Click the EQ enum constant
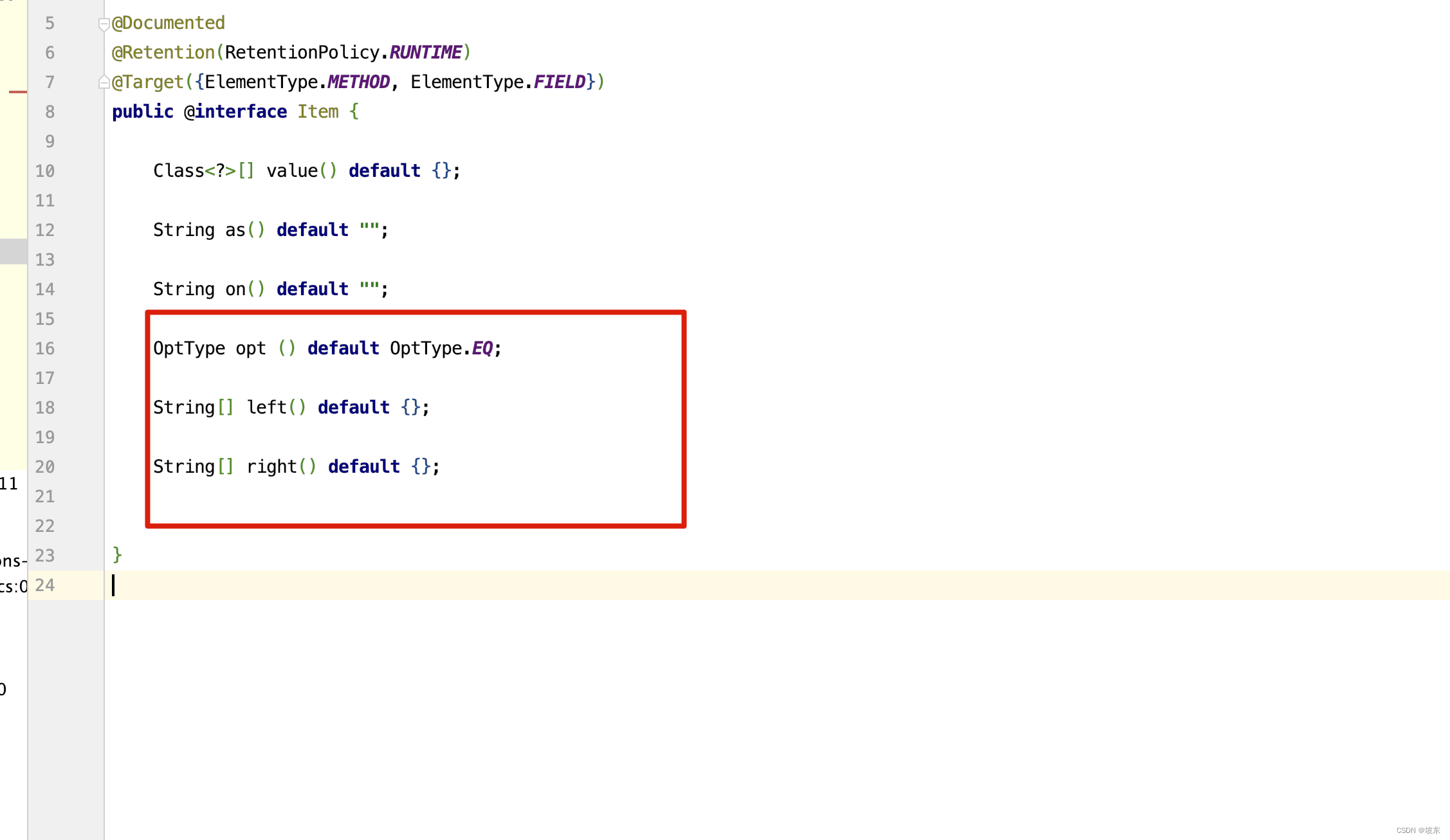1450x840 pixels. pos(482,349)
